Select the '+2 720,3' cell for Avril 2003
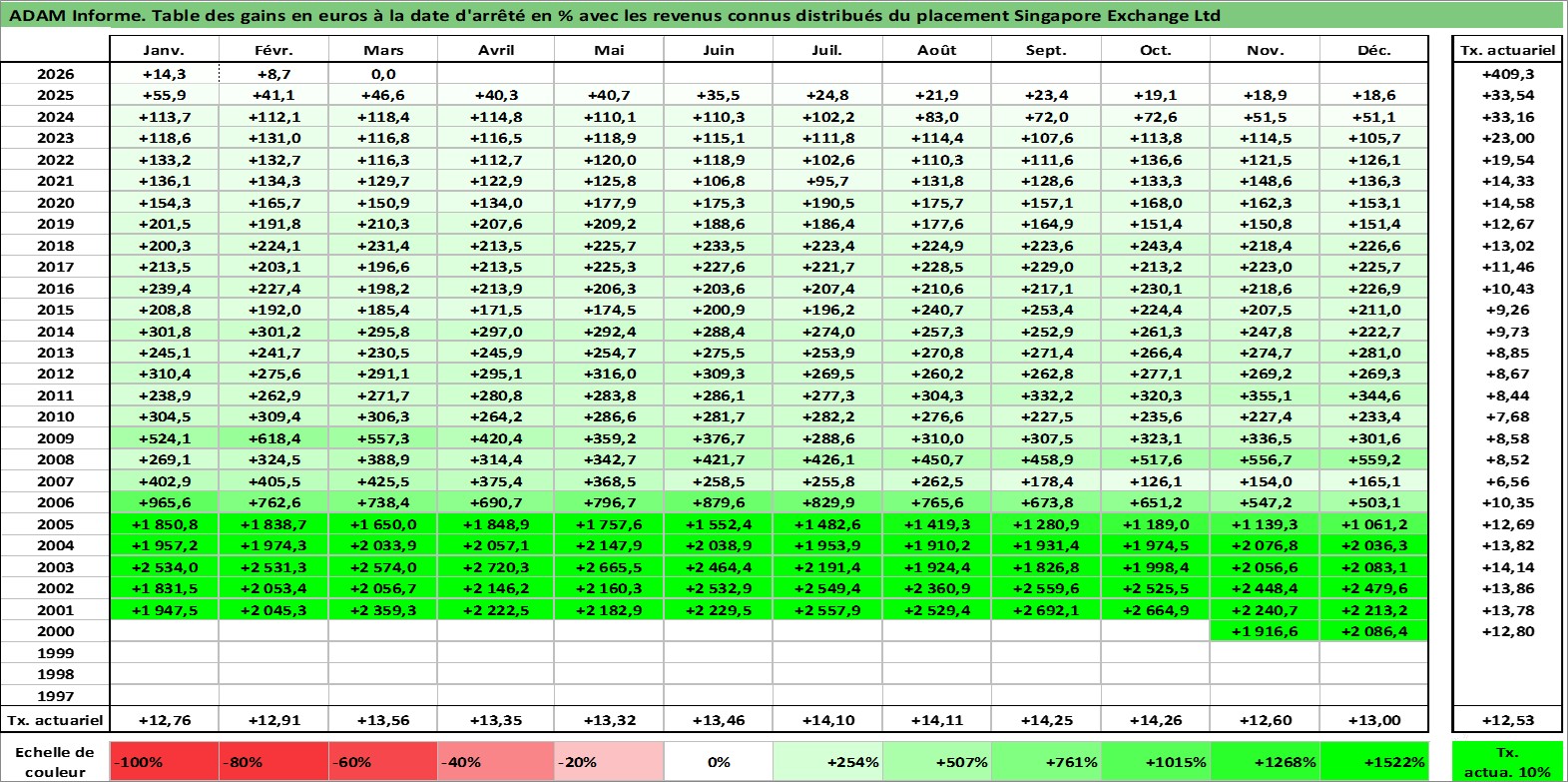The height and width of the screenshot is (782, 1568). pos(496,567)
